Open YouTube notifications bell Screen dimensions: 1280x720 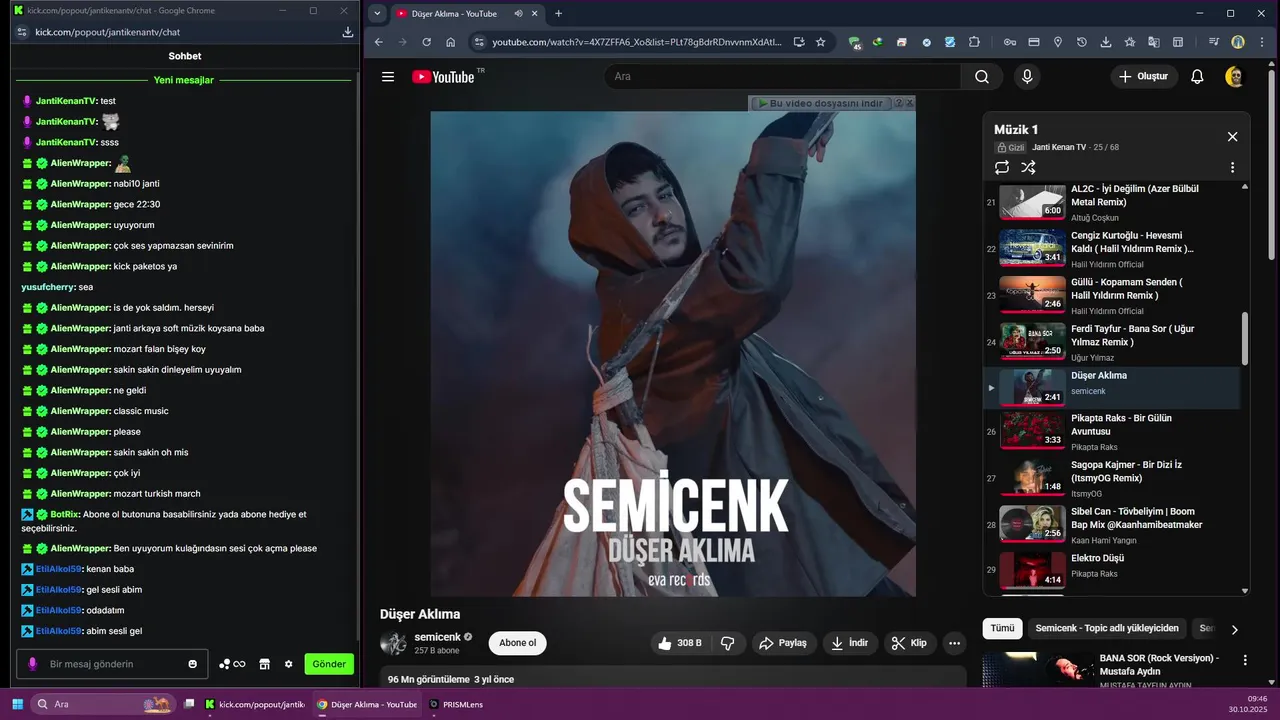1197,76
